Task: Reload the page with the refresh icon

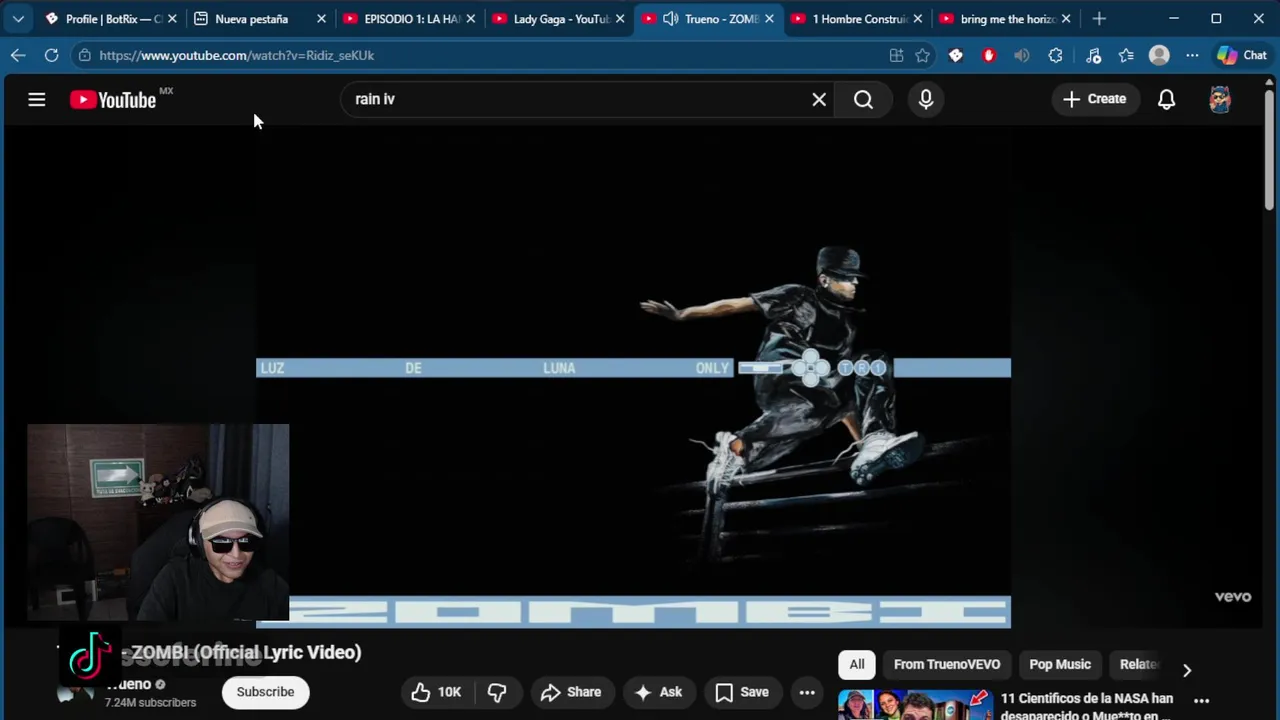Action: click(51, 55)
